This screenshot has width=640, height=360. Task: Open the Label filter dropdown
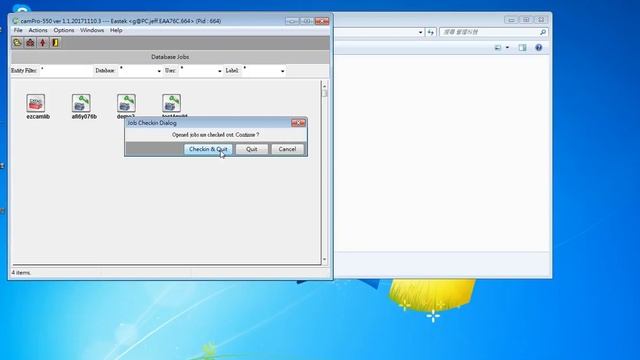282,71
